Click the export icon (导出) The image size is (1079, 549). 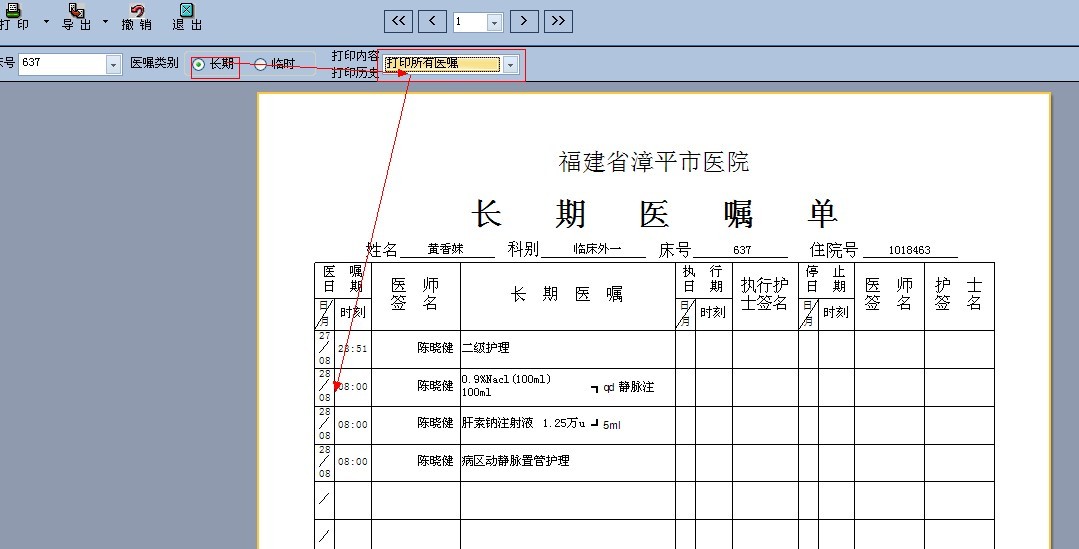click(x=76, y=10)
